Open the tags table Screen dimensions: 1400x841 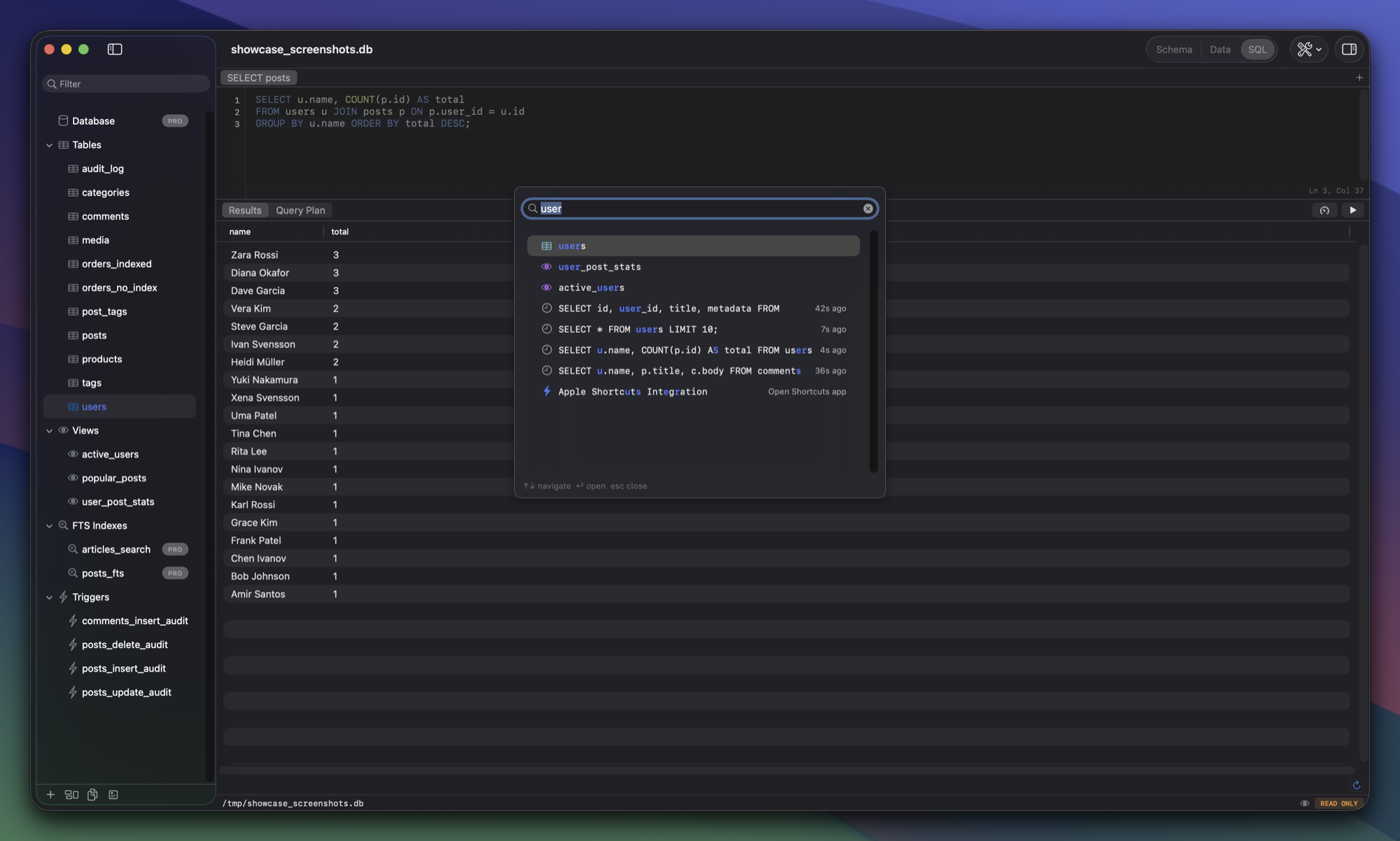pos(120,383)
